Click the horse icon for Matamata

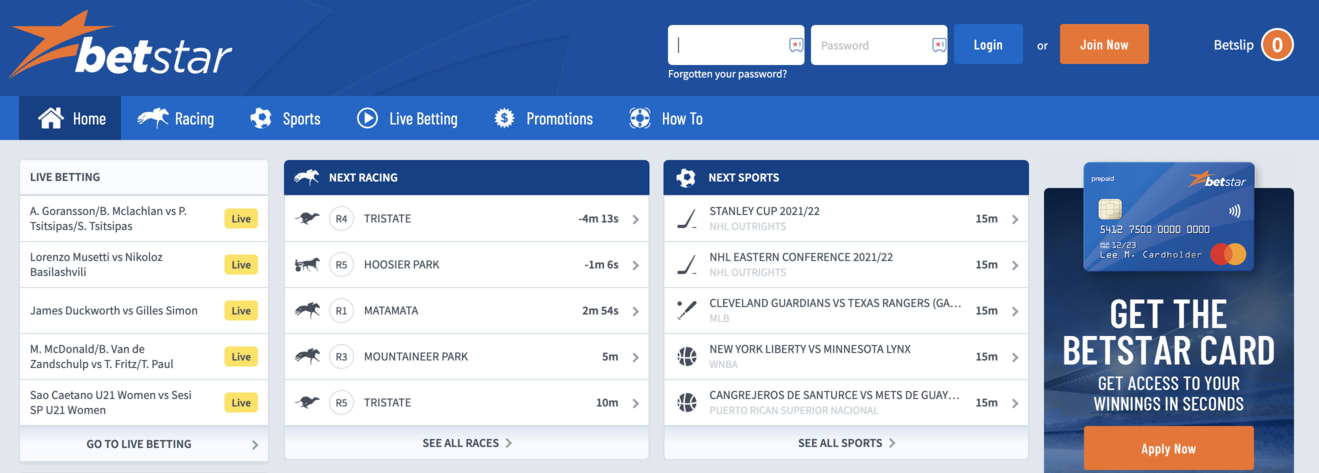click(307, 311)
